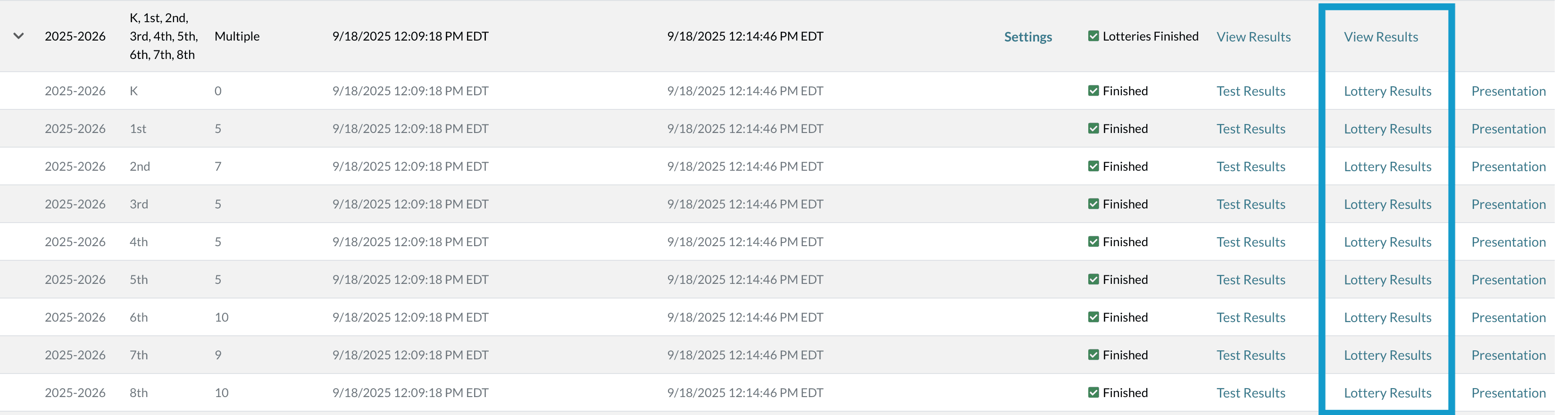Open first View Results link beside Lotteries Finished
Screen dimensions: 1568x415
pos(1253,36)
